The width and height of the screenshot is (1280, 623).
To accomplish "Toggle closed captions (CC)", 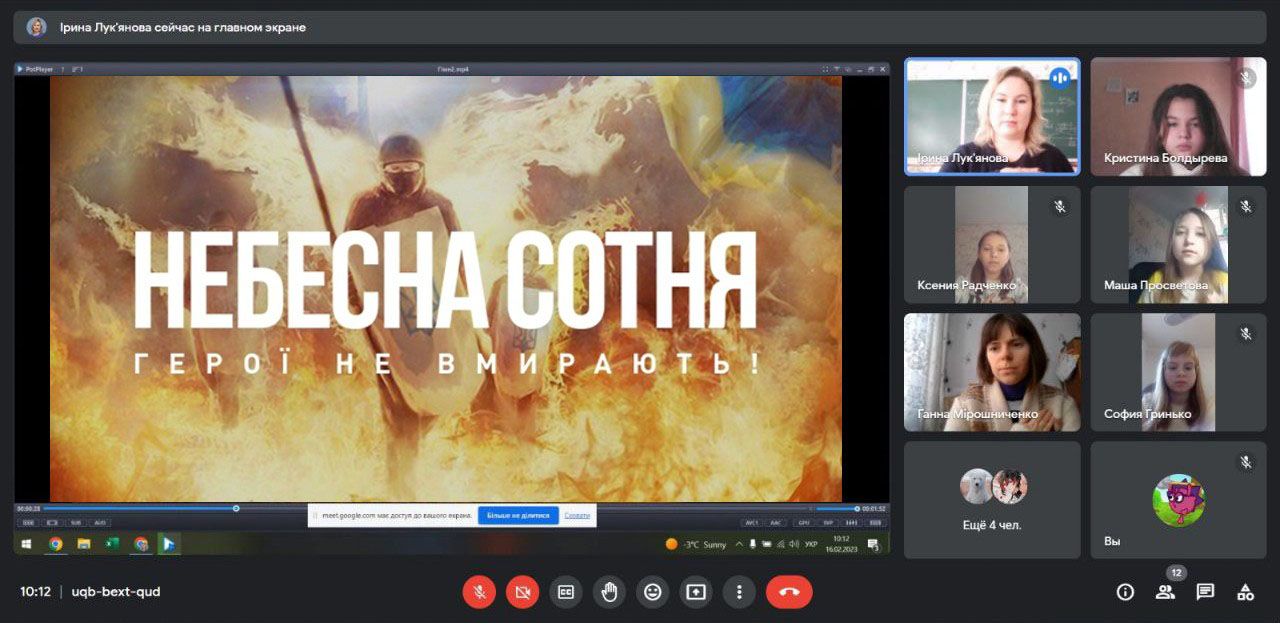I will click(565, 592).
